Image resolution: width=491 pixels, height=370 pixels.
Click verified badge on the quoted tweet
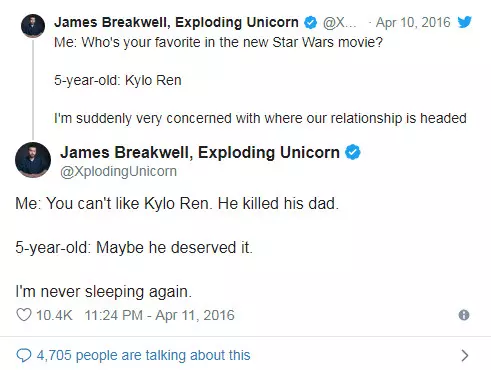click(x=311, y=22)
